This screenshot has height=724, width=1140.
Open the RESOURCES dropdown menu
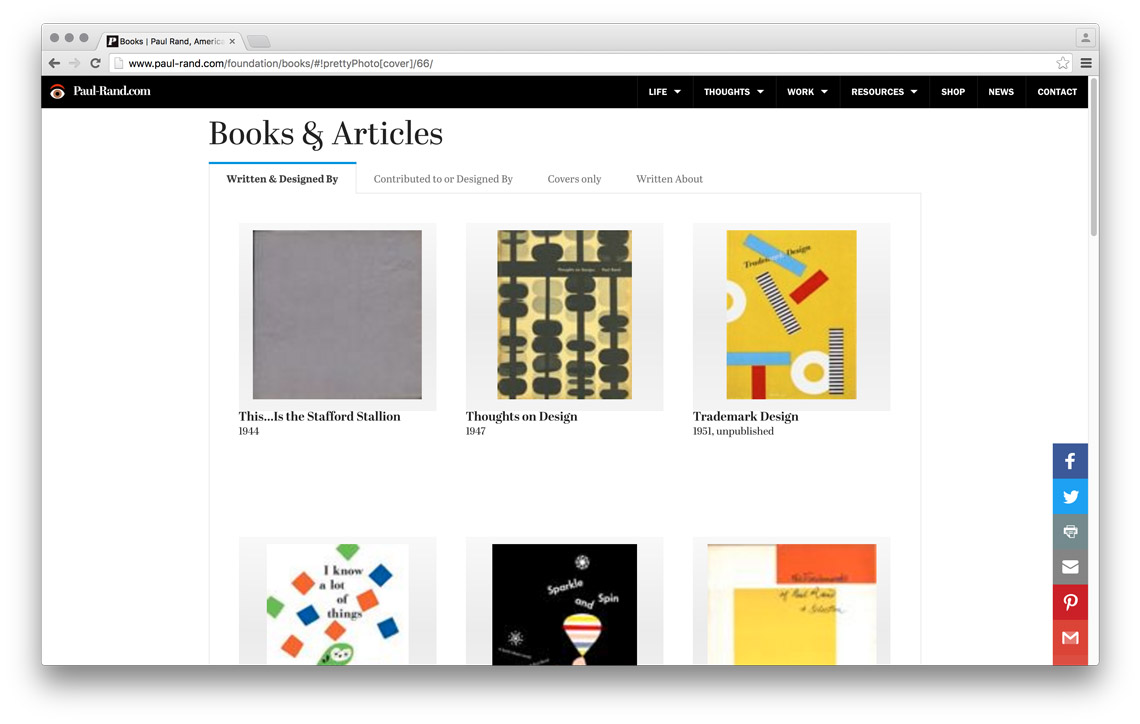[x=884, y=92]
